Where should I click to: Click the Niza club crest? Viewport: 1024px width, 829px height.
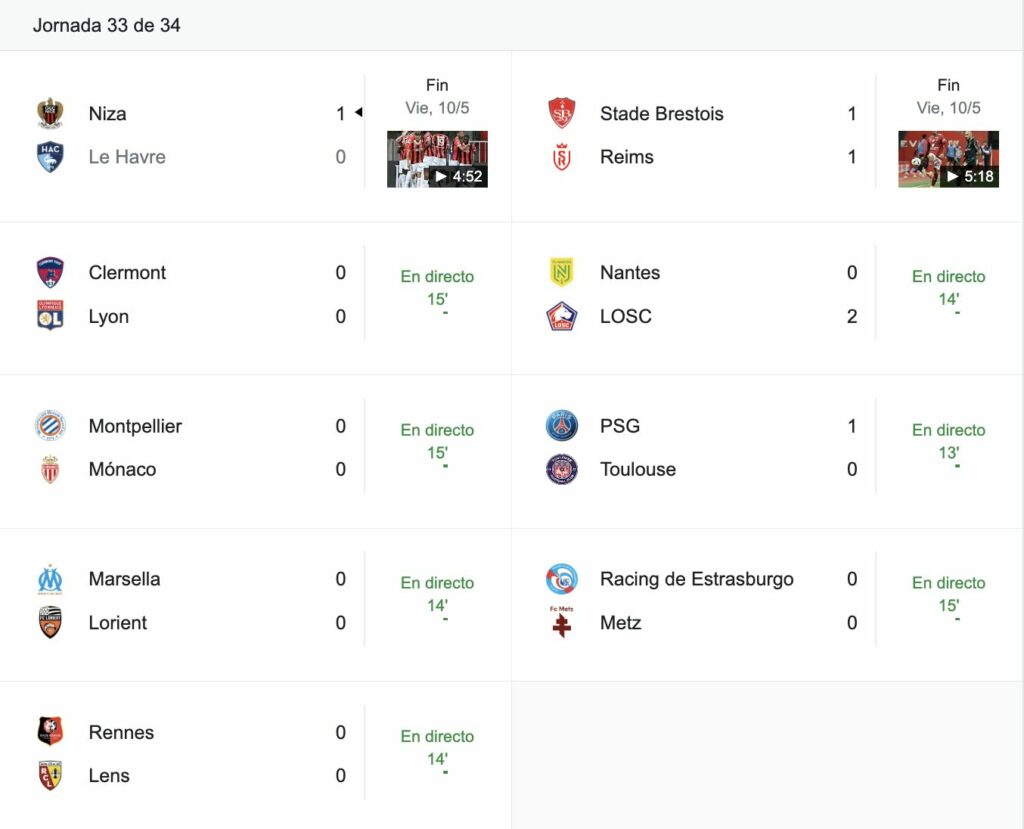point(50,113)
